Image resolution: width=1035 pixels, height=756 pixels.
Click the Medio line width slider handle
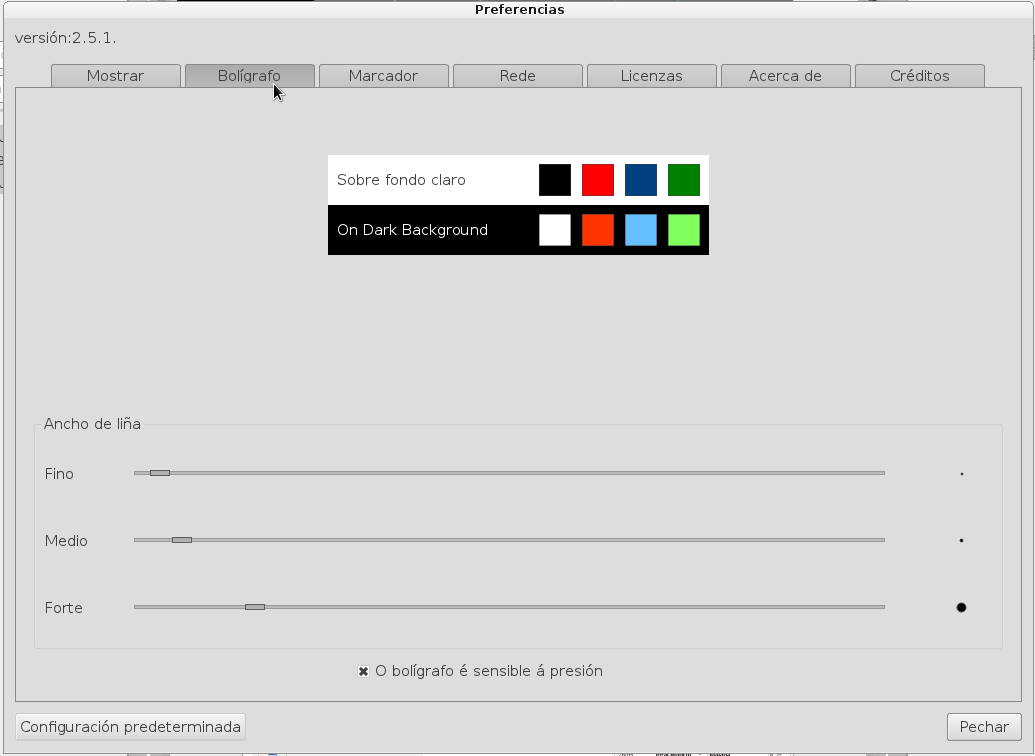(x=181, y=540)
